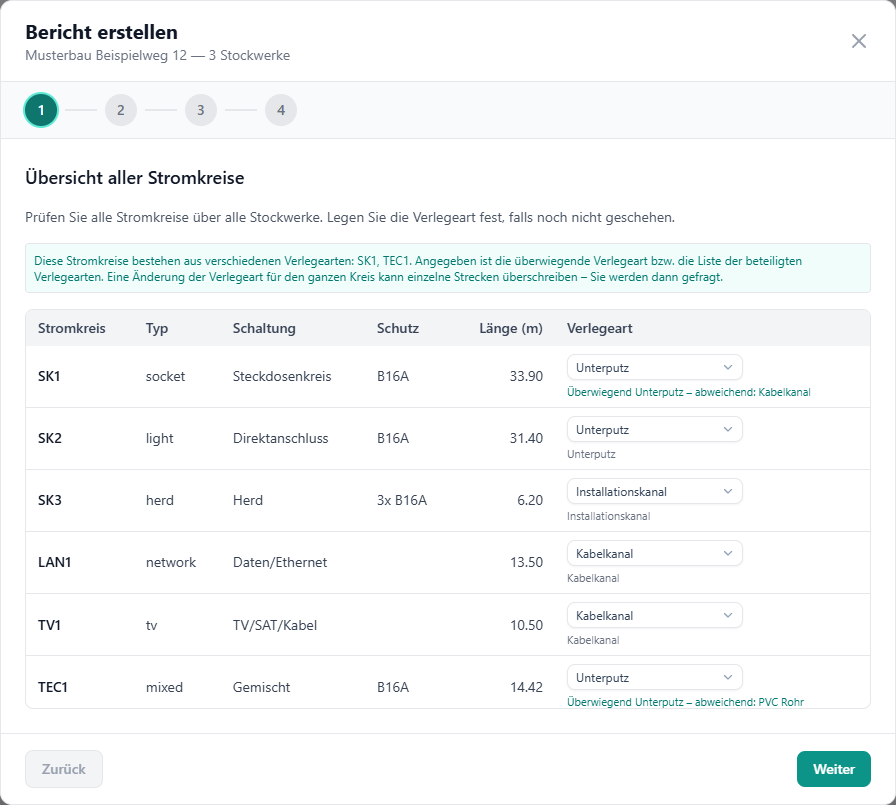Click the Weiter button
Viewport: 896px width, 805px height.
click(834, 769)
